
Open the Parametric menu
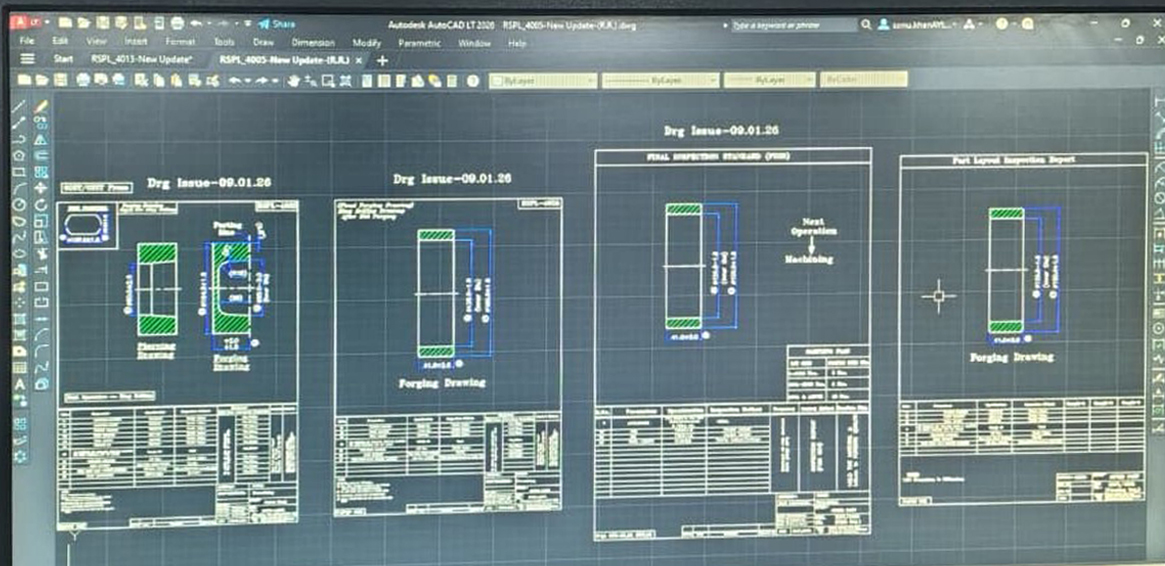(x=419, y=42)
